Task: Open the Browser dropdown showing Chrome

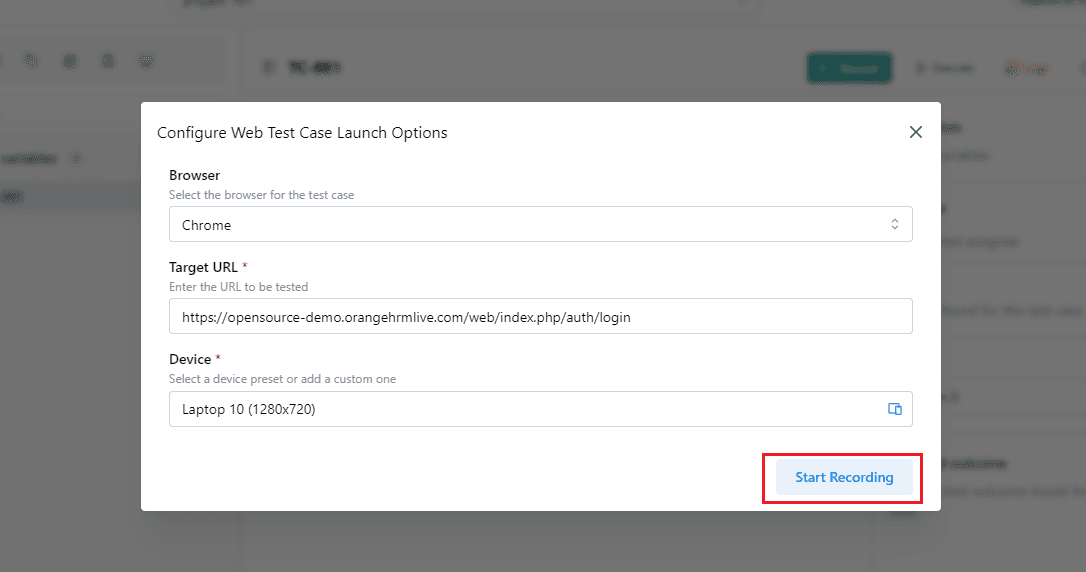Action: click(540, 224)
